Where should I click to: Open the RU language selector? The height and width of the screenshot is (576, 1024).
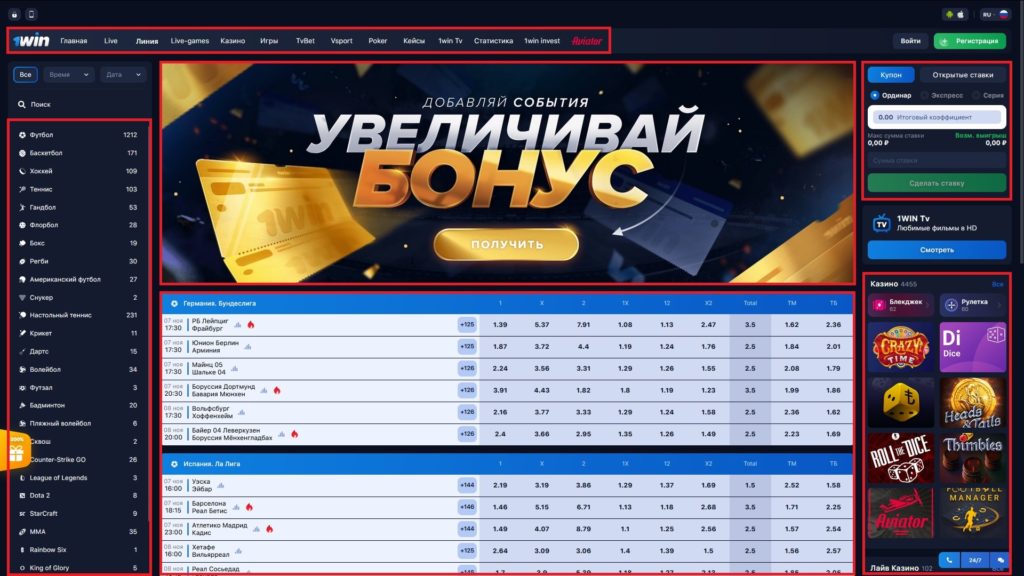995,14
